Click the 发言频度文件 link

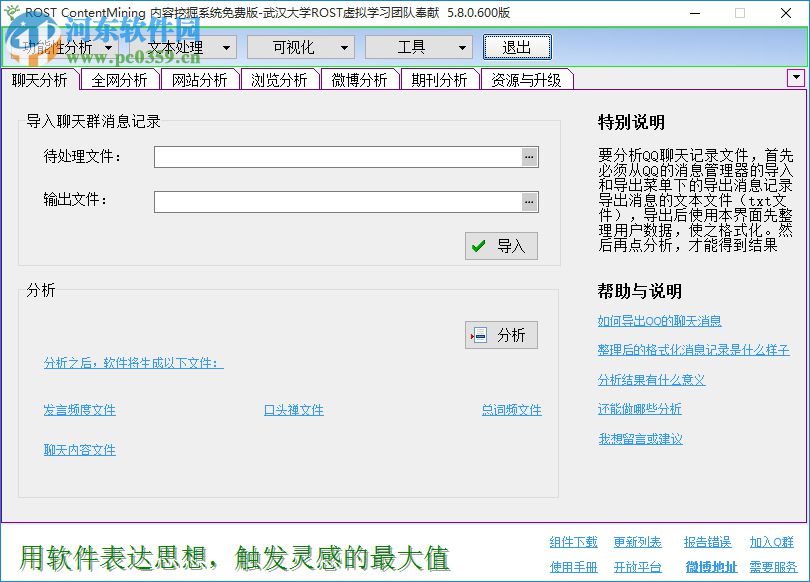pyautogui.click(x=79, y=410)
